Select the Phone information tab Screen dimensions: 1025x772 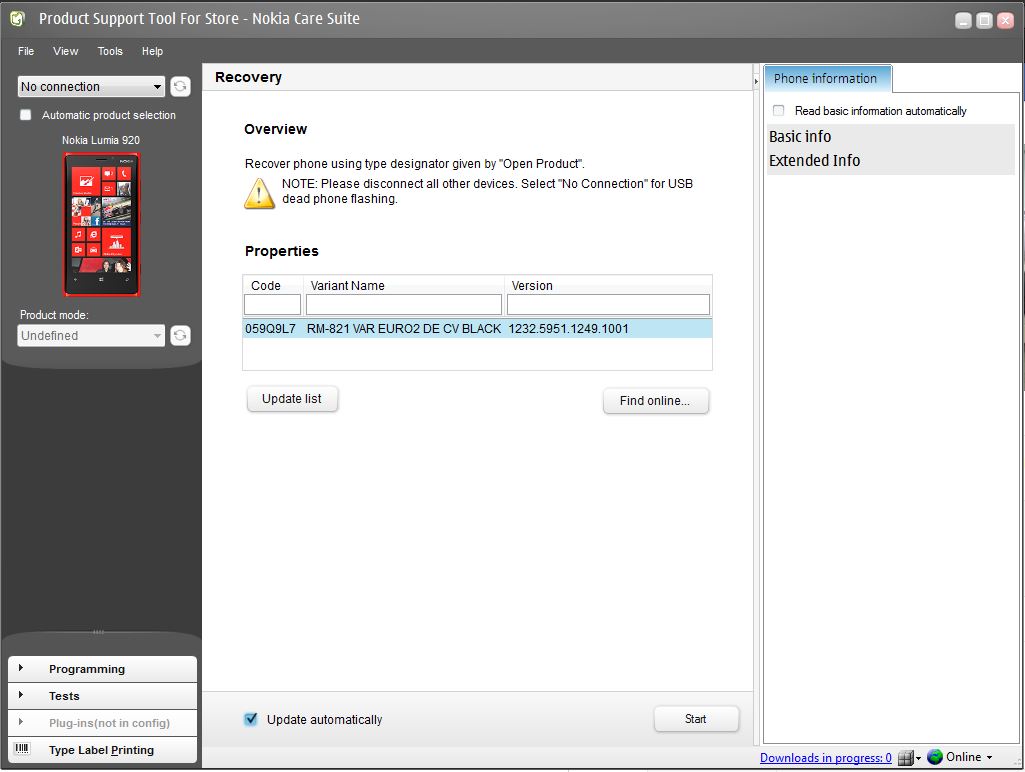[x=826, y=78]
